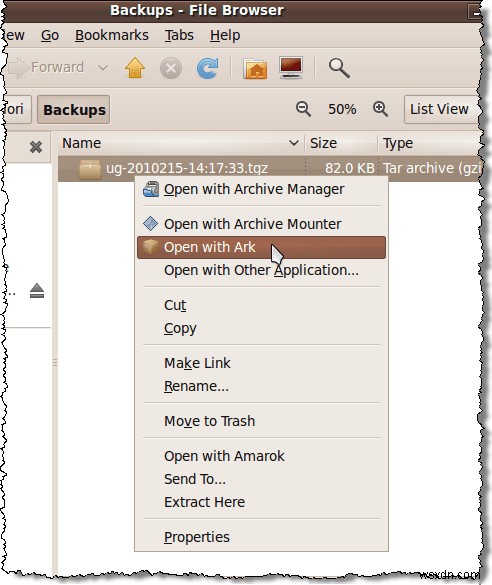
Task: Open the Bookmarks menu
Action: coord(112,35)
